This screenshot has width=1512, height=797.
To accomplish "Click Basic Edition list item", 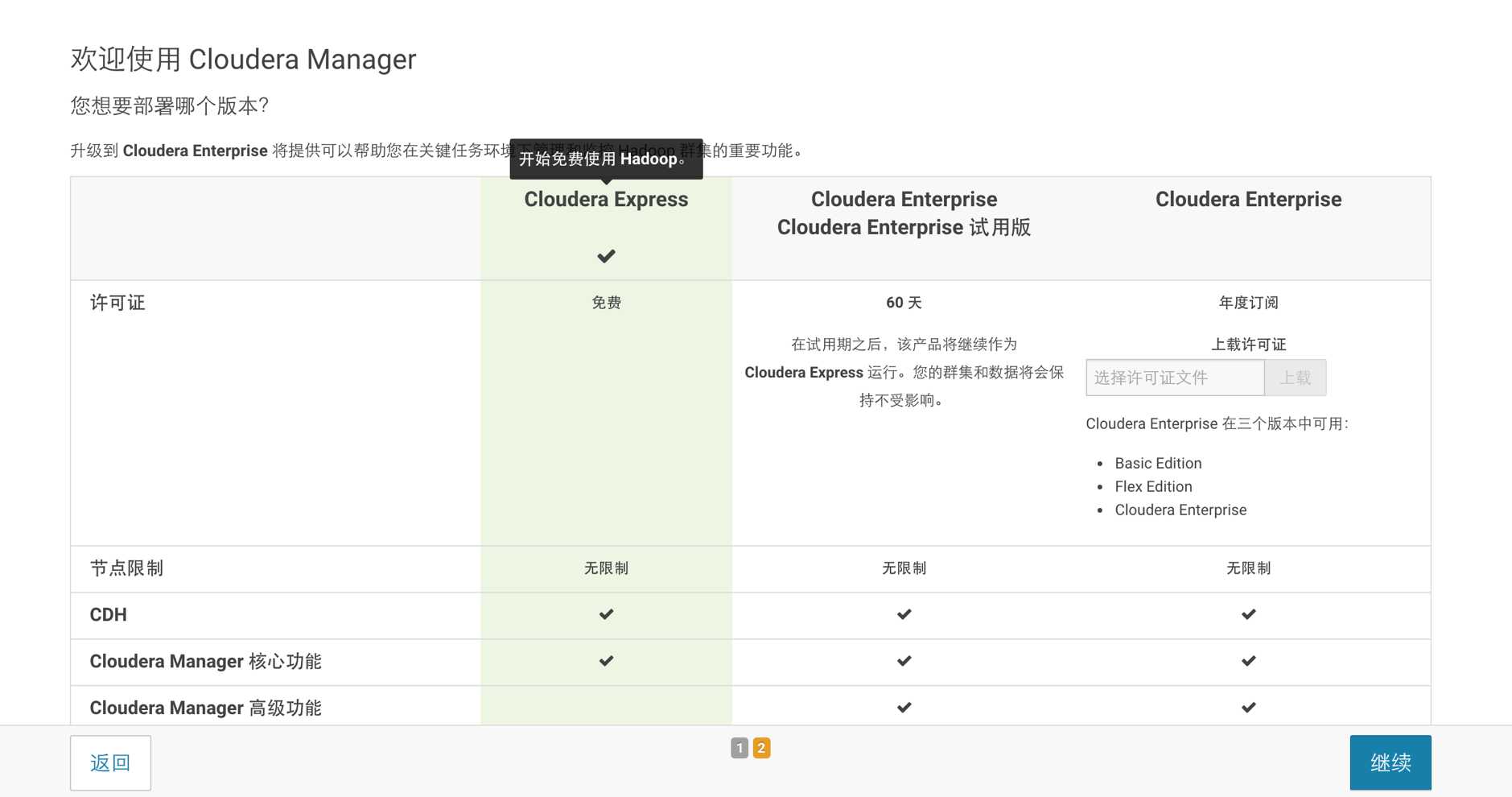I will [1158, 463].
